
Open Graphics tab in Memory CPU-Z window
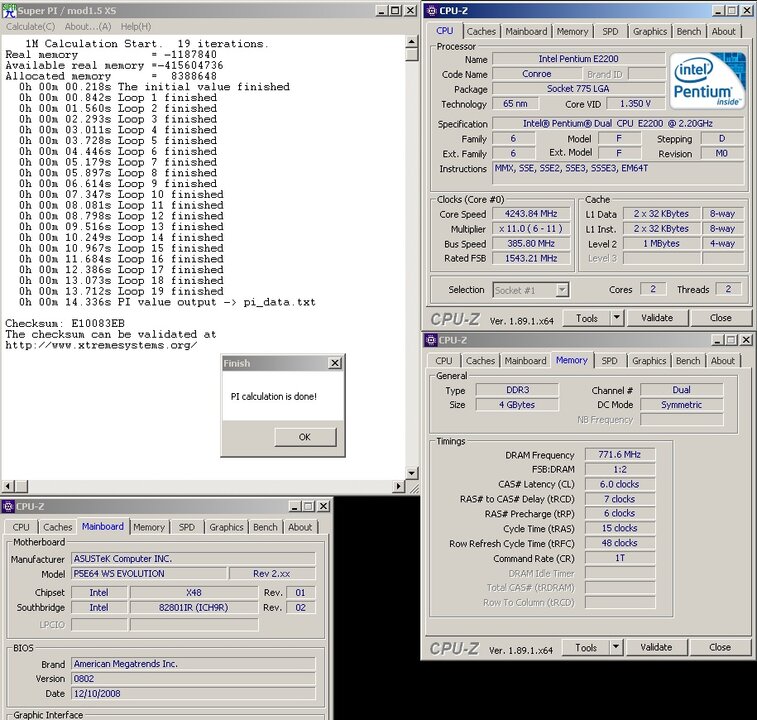(649, 361)
